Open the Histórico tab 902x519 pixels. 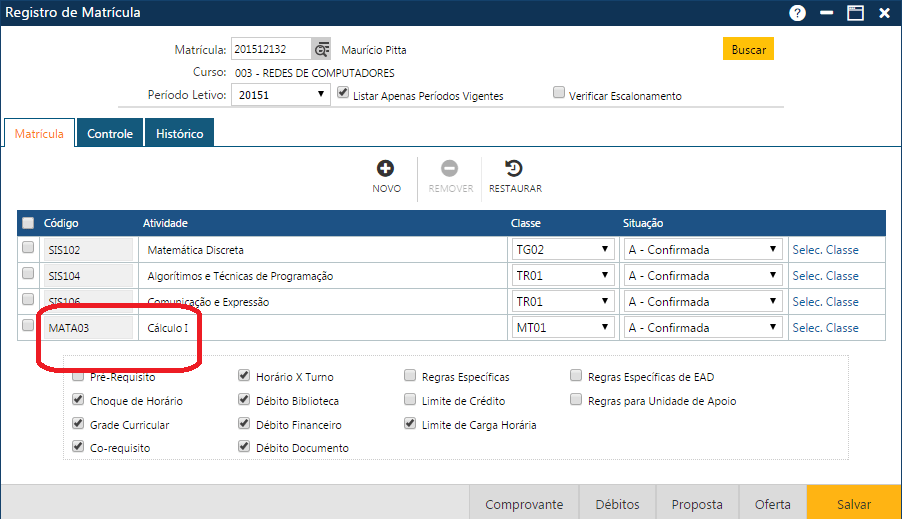coord(179,133)
